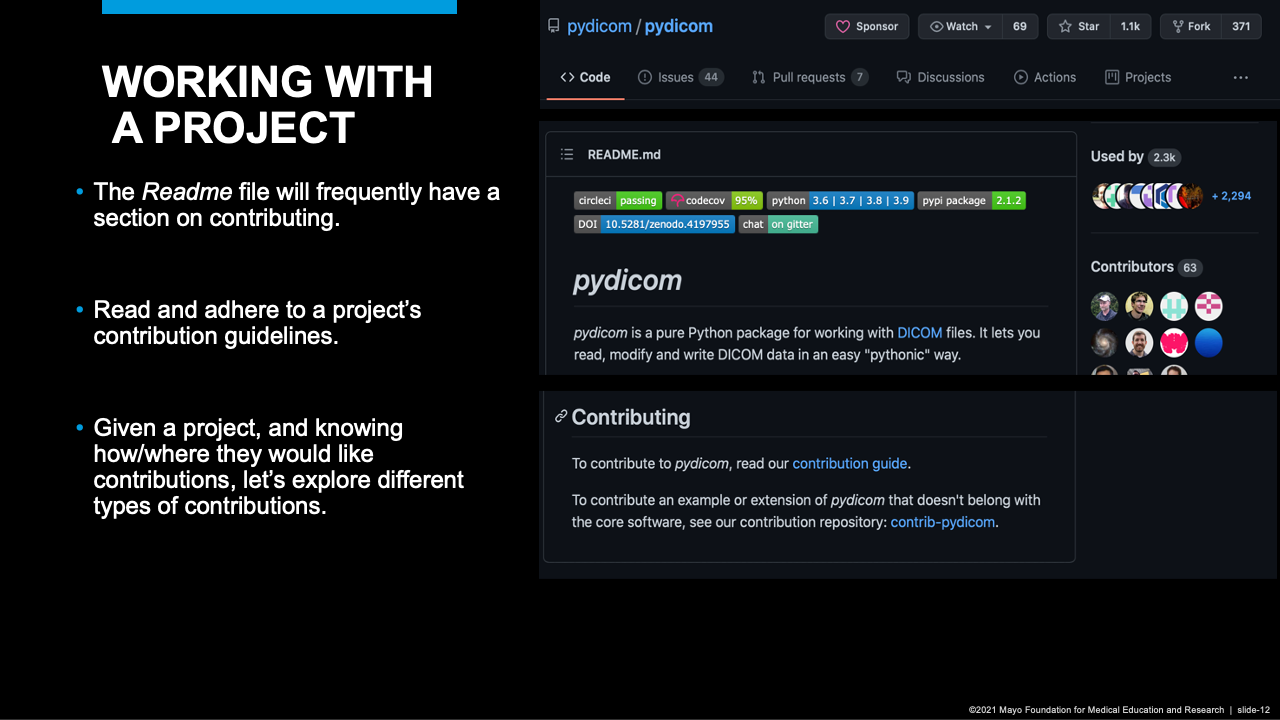1280x720 pixels.
Task: Click the circleci passing badge
Action: tap(617, 200)
